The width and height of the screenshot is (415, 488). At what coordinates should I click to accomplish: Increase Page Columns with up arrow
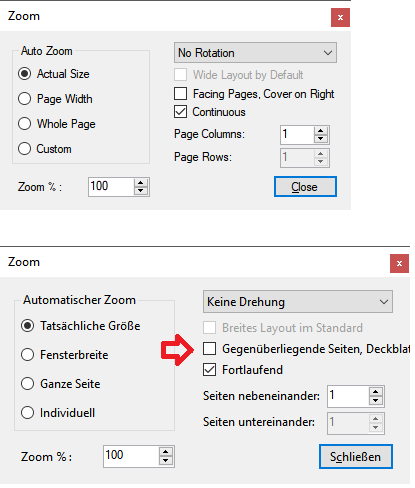(321, 131)
